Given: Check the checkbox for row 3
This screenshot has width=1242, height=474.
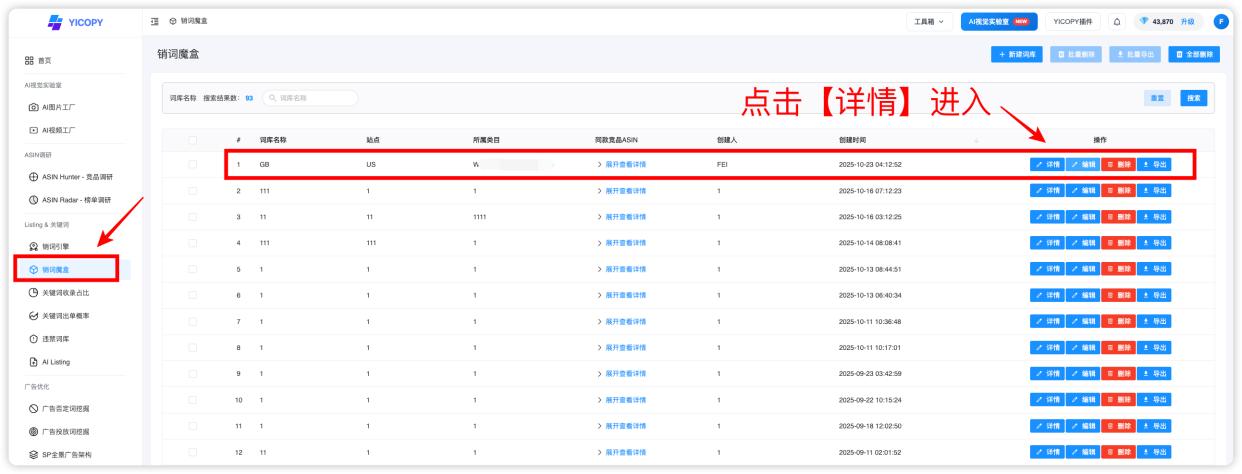Looking at the screenshot, I should click(x=192, y=216).
